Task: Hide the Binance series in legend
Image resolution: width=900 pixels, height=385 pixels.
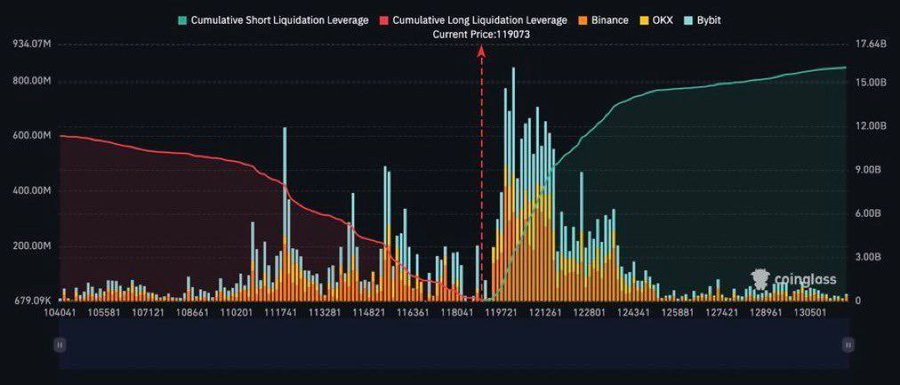Action: point(603,20)
